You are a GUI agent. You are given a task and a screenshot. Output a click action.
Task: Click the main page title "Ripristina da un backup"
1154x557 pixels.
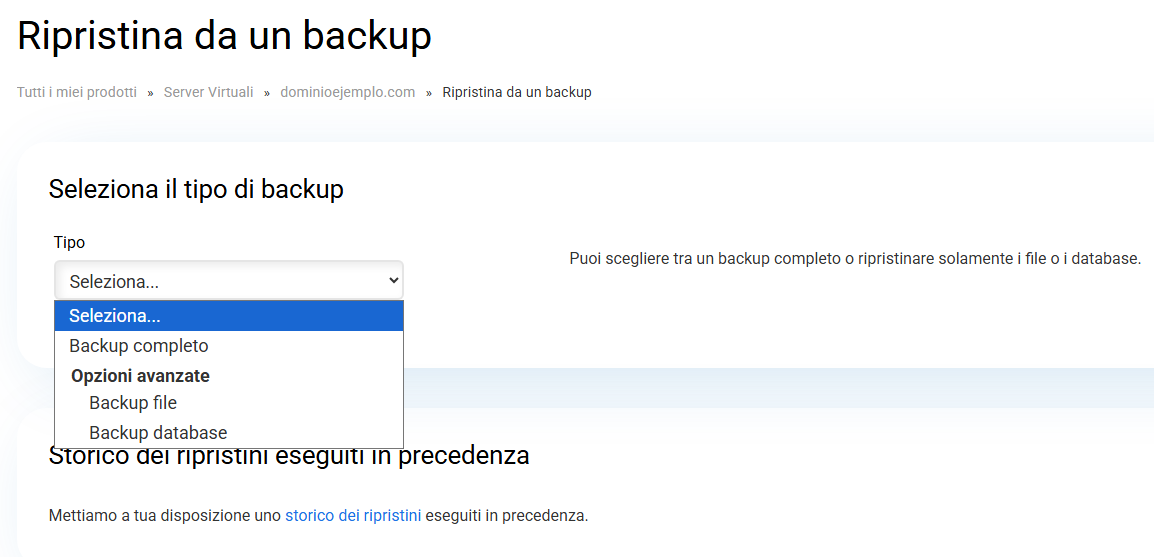[224, 36]
